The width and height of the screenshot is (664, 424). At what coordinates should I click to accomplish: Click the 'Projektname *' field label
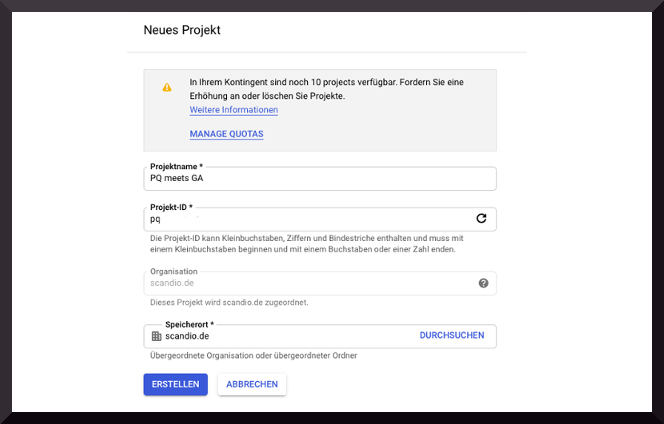click(177, 166)
